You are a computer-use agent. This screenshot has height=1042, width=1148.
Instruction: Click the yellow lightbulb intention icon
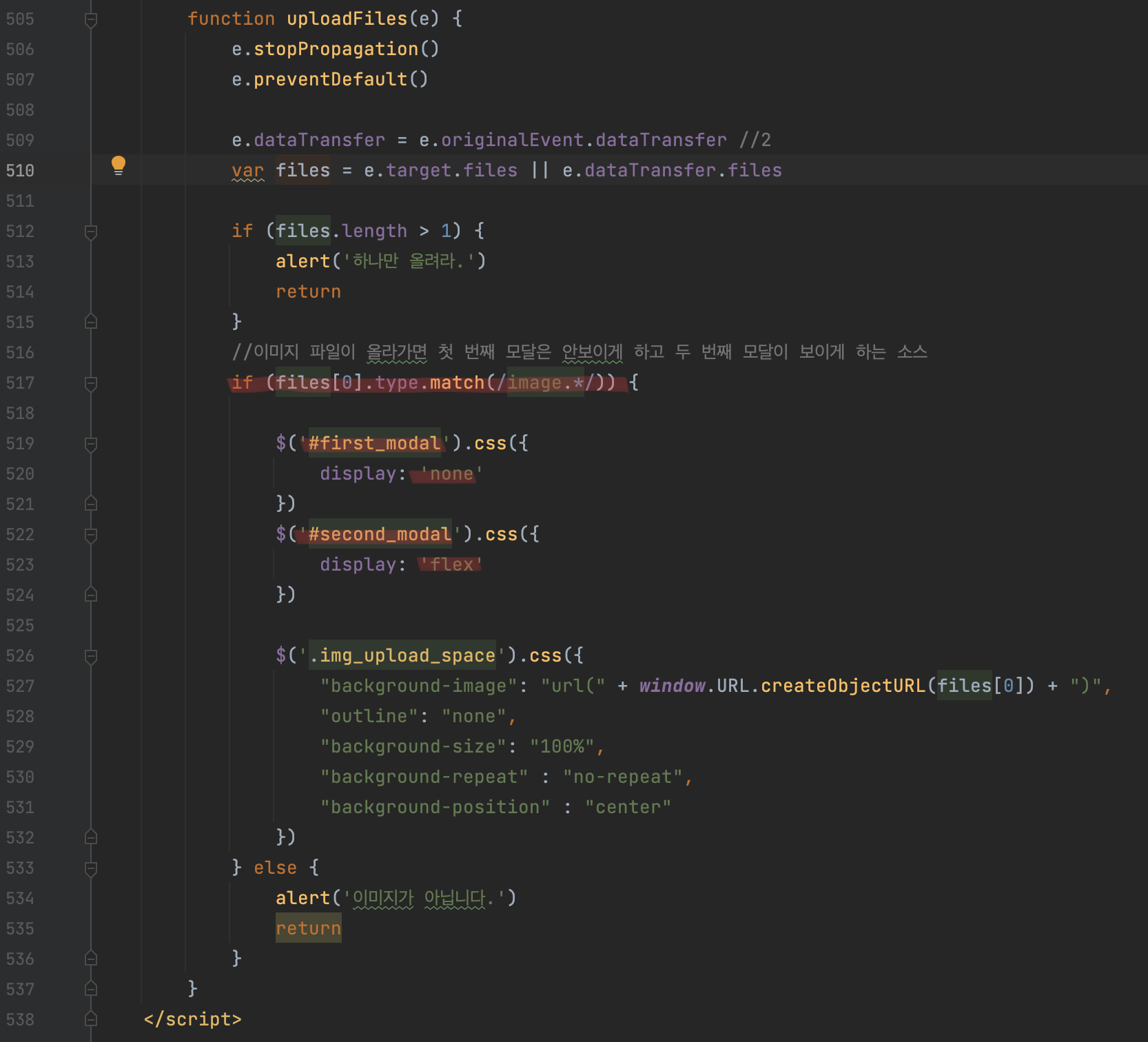119,165
